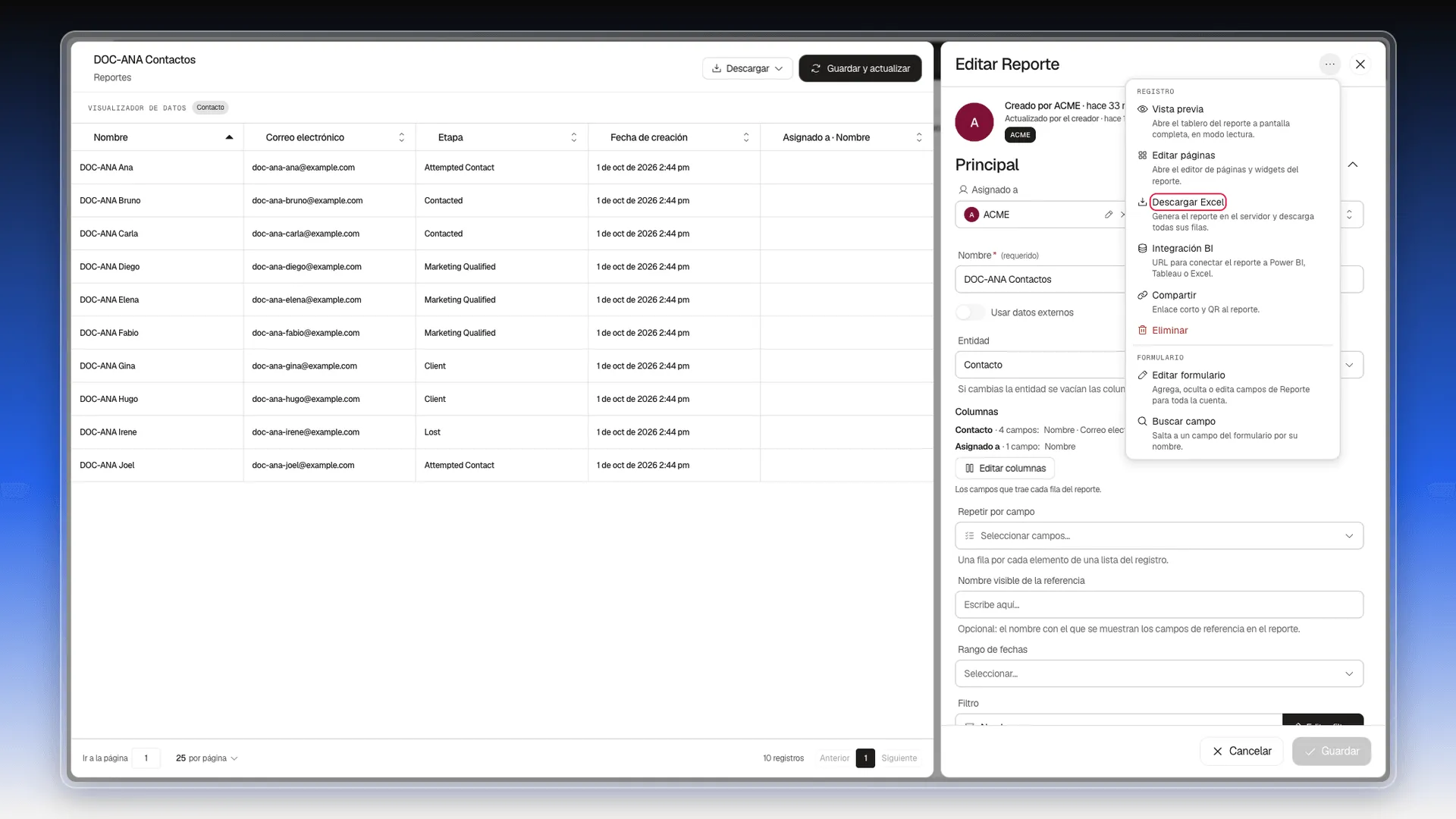Image resolution: width=1456 pixels, height=819 pixels.
Task: Click the 10 registros count text
Action: 783,758
